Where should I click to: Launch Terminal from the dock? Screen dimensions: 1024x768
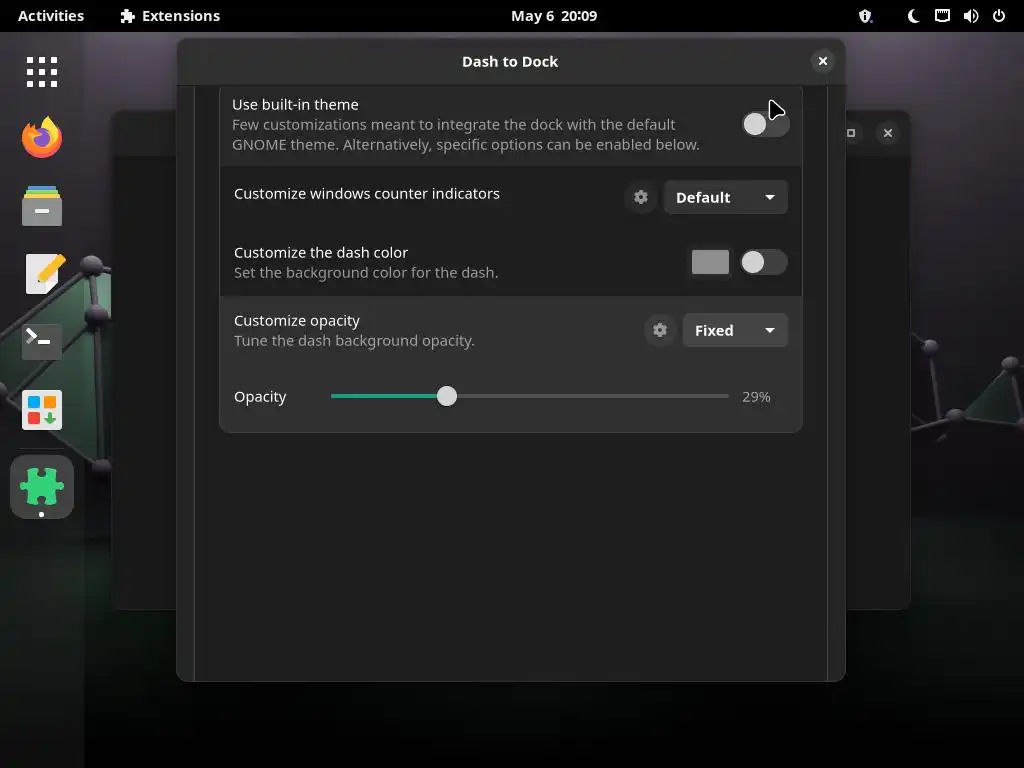pos(42,342)
